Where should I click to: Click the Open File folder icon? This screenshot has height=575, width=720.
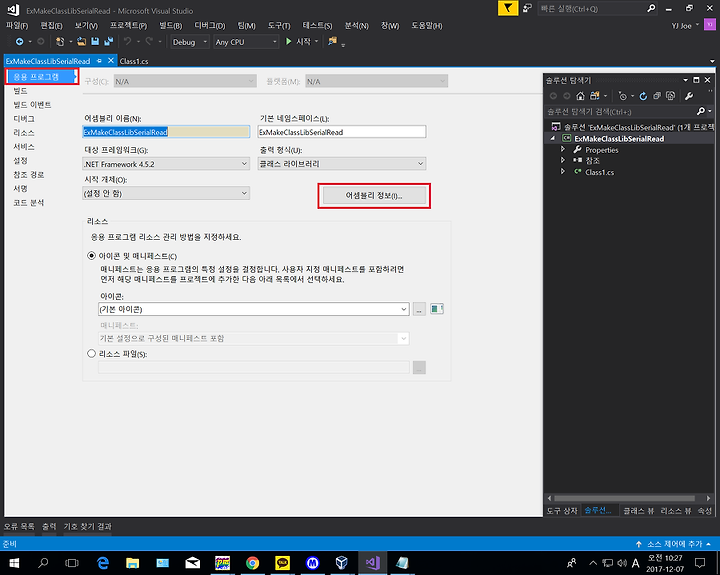(82, 42)
